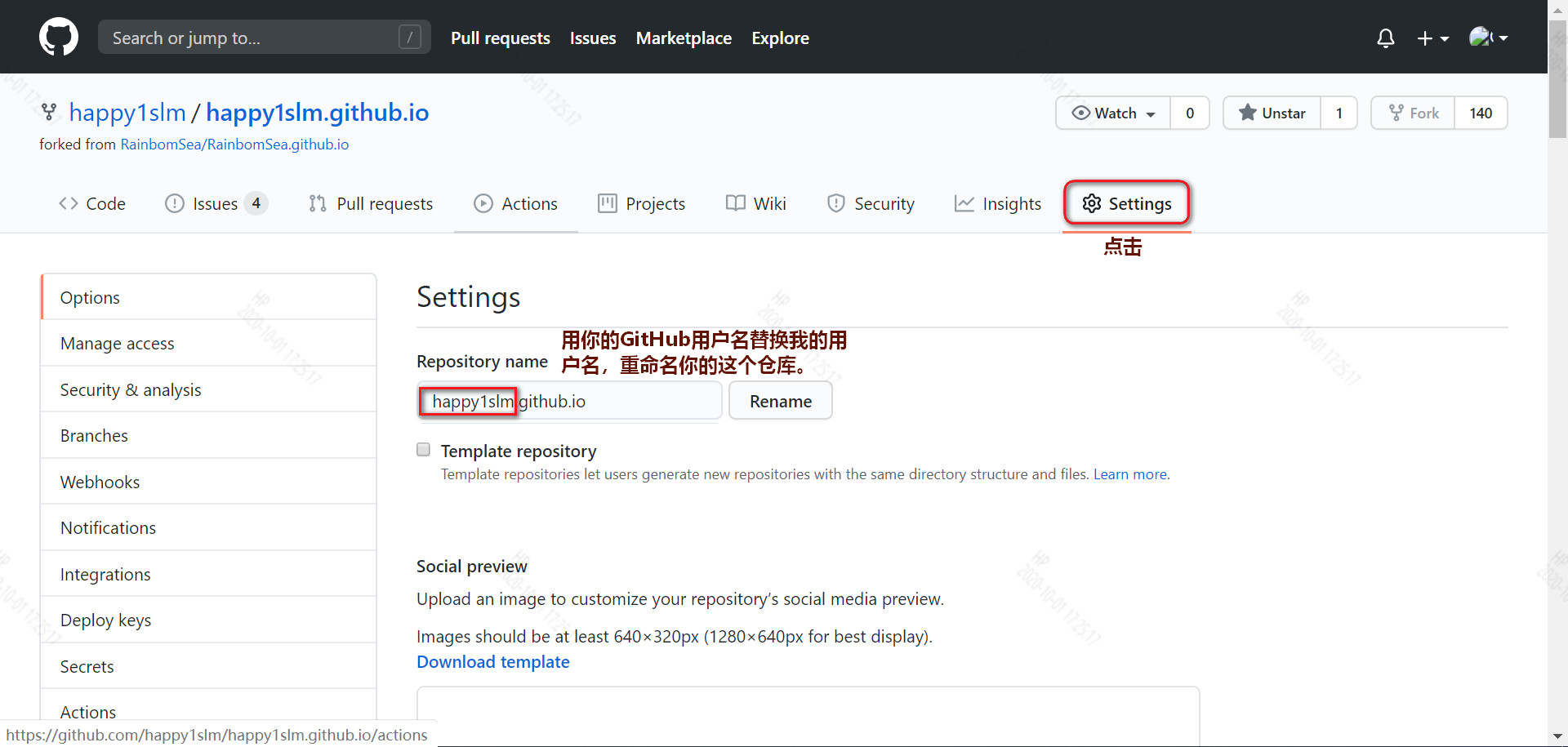1568x747 pixels.
Task: Select Options in settings sidebar
Action: click(x=208, y=297)
